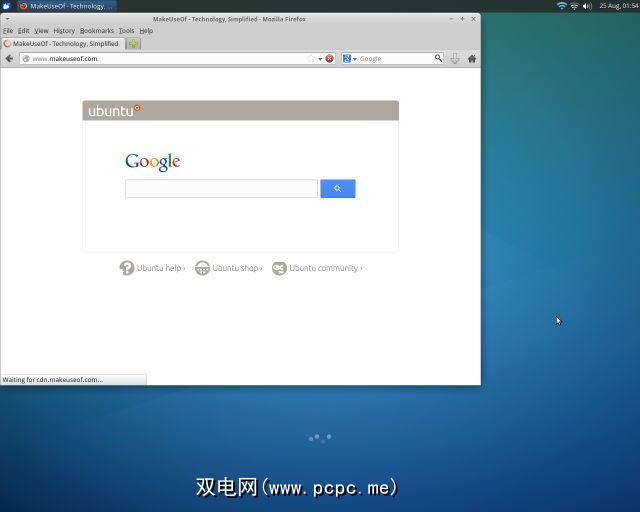Open the Bookmarks menu
Image resolution: width=640 pixels, height=512 pixels.
tap(97, 31)
